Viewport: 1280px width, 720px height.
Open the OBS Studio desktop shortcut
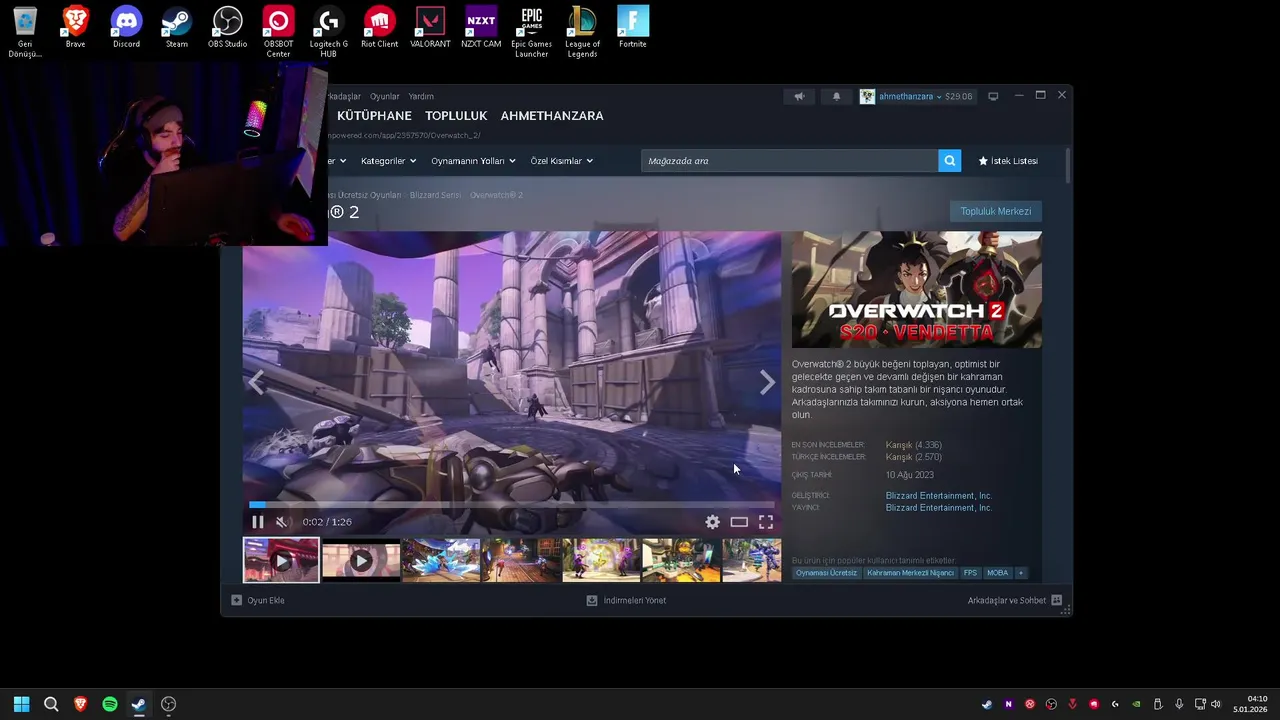[227, 27]
